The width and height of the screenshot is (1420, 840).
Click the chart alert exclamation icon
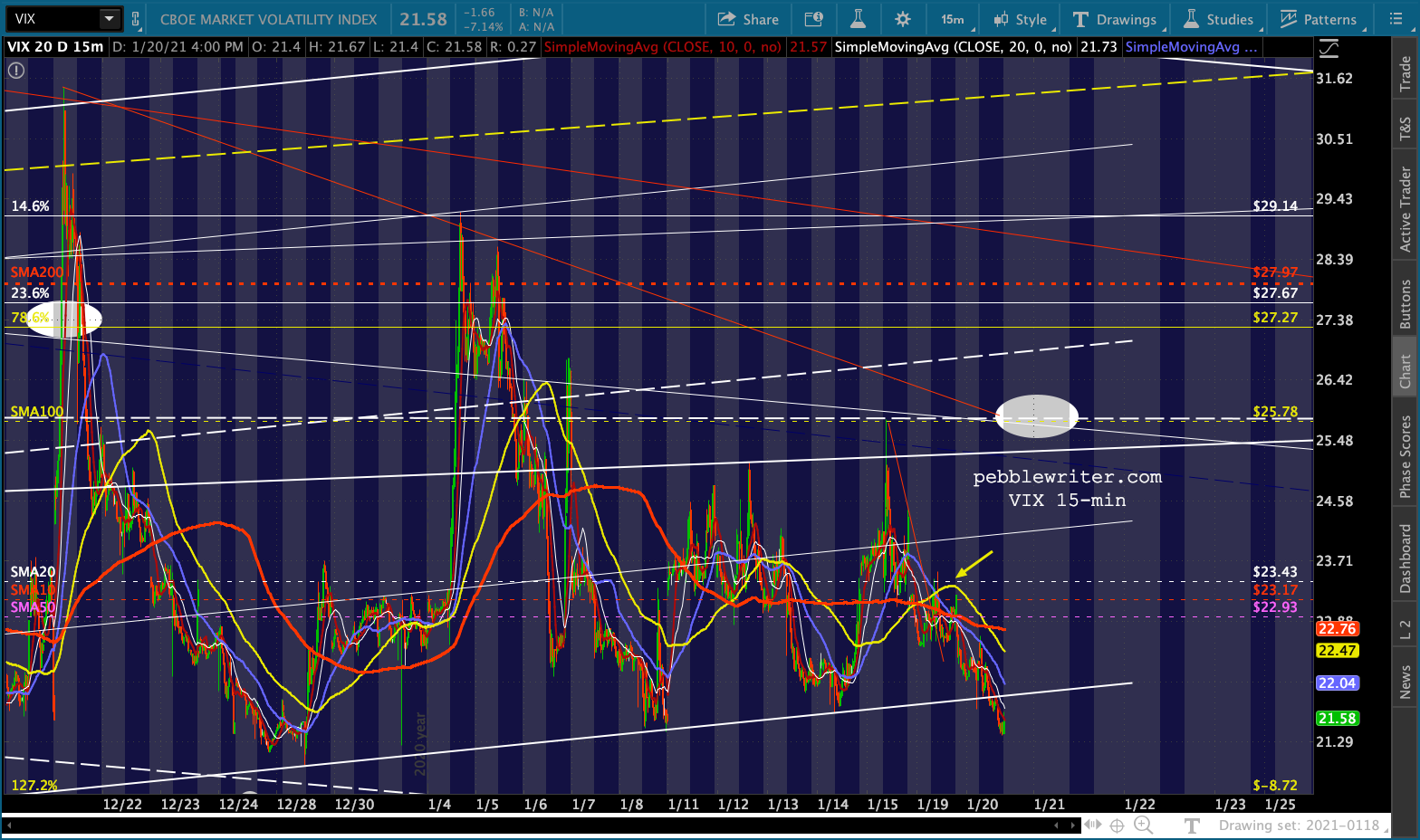click(15, 71)
